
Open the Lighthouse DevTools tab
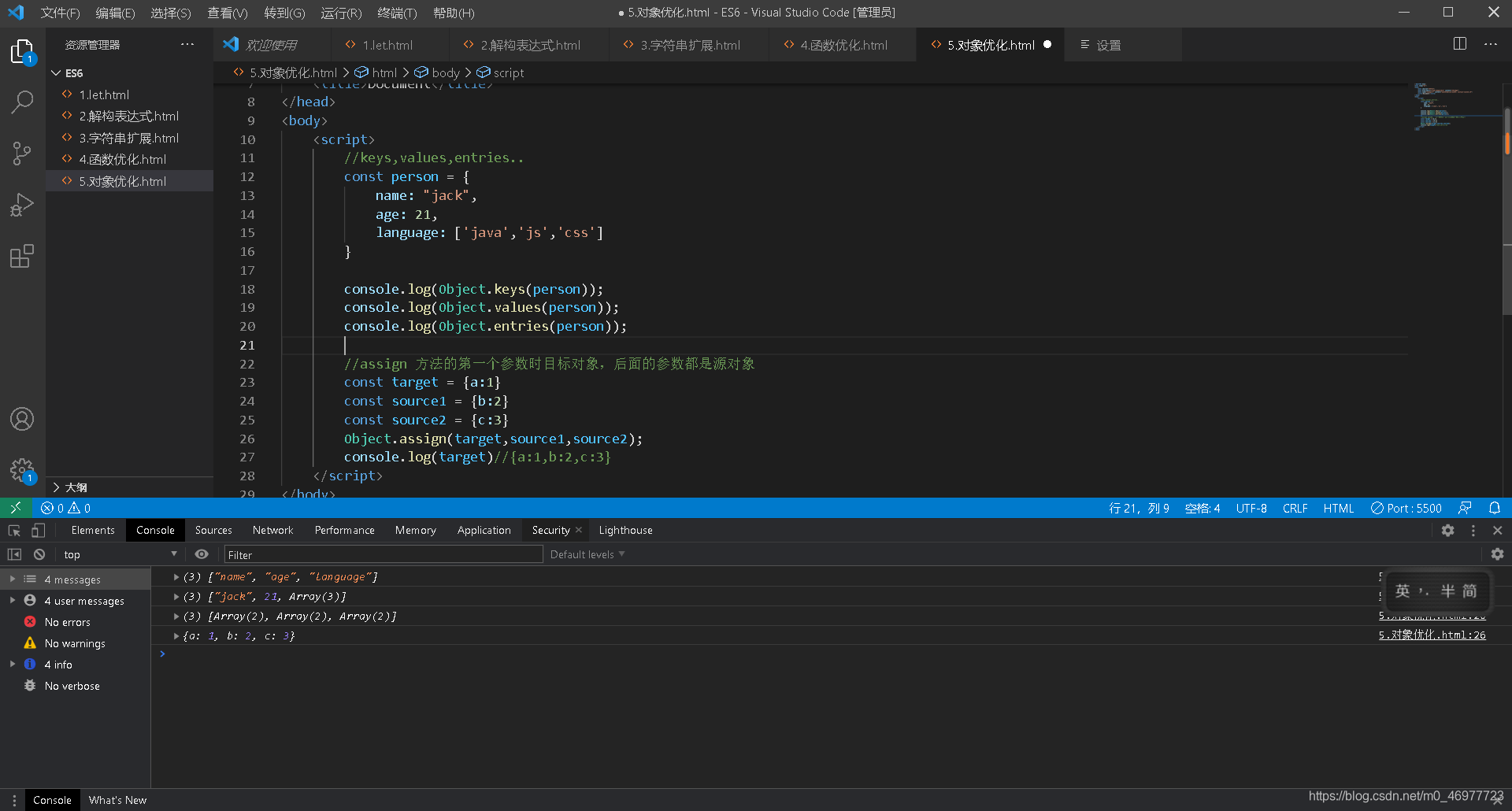click(x=625, y=530)
